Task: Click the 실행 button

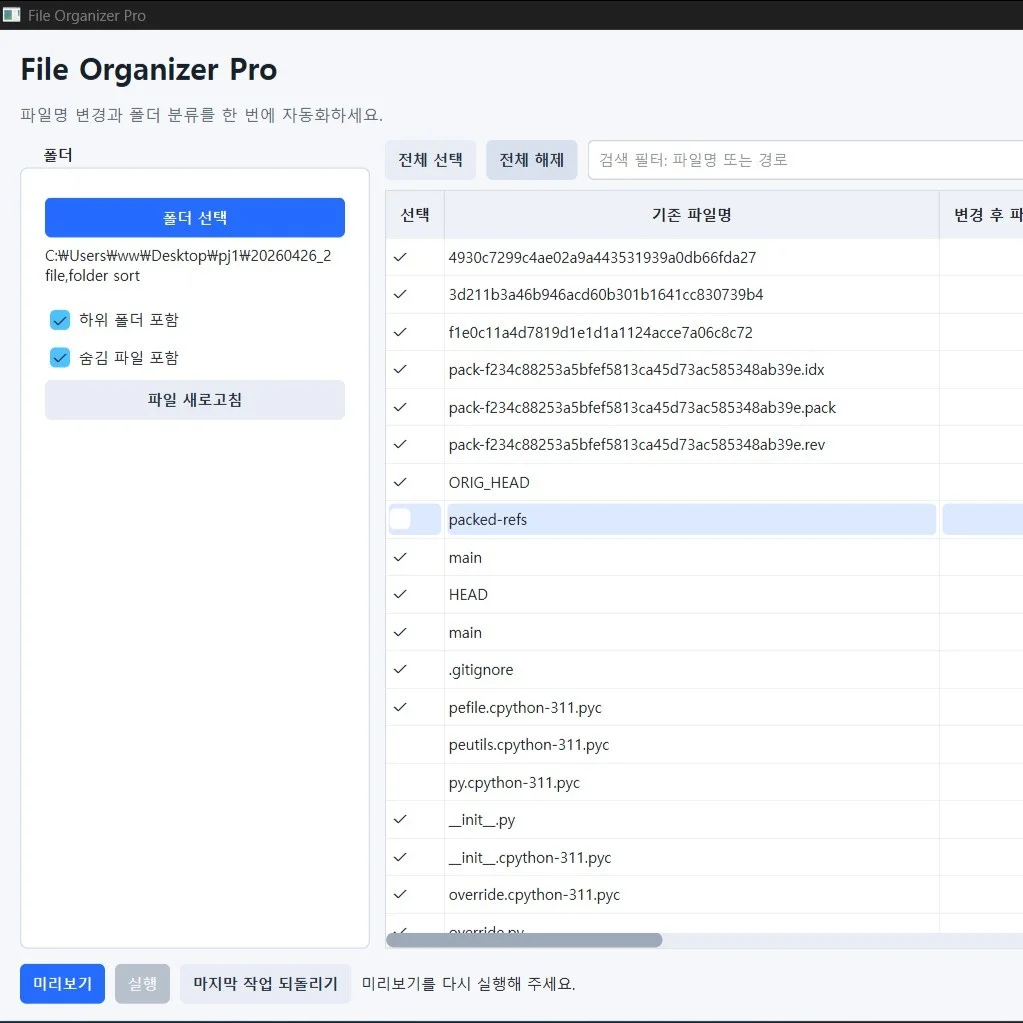Action: [x=142, y=983]
